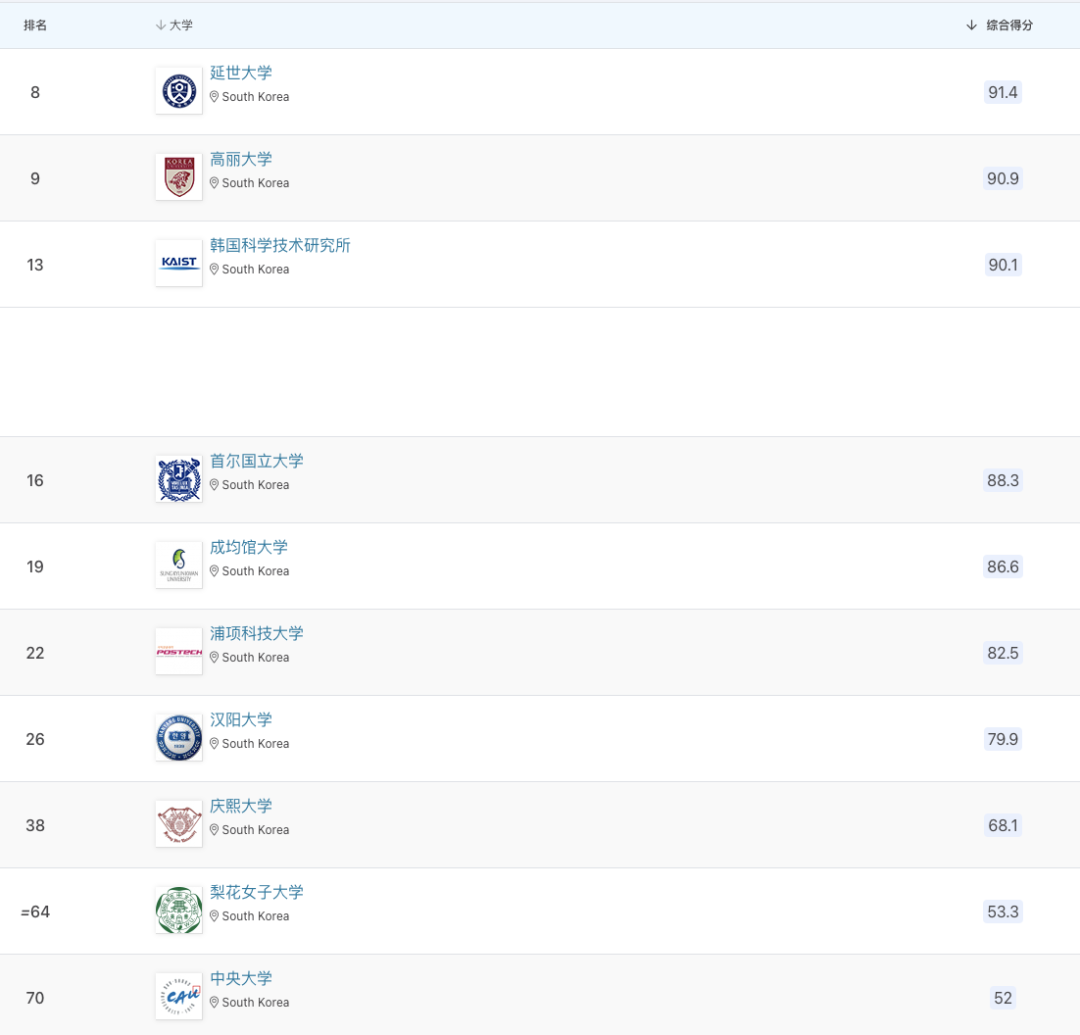Viewport: 1080px width, 1035px height.
Task: Click the Kyung Hee University logo
Action: click(x=179, y=824)
